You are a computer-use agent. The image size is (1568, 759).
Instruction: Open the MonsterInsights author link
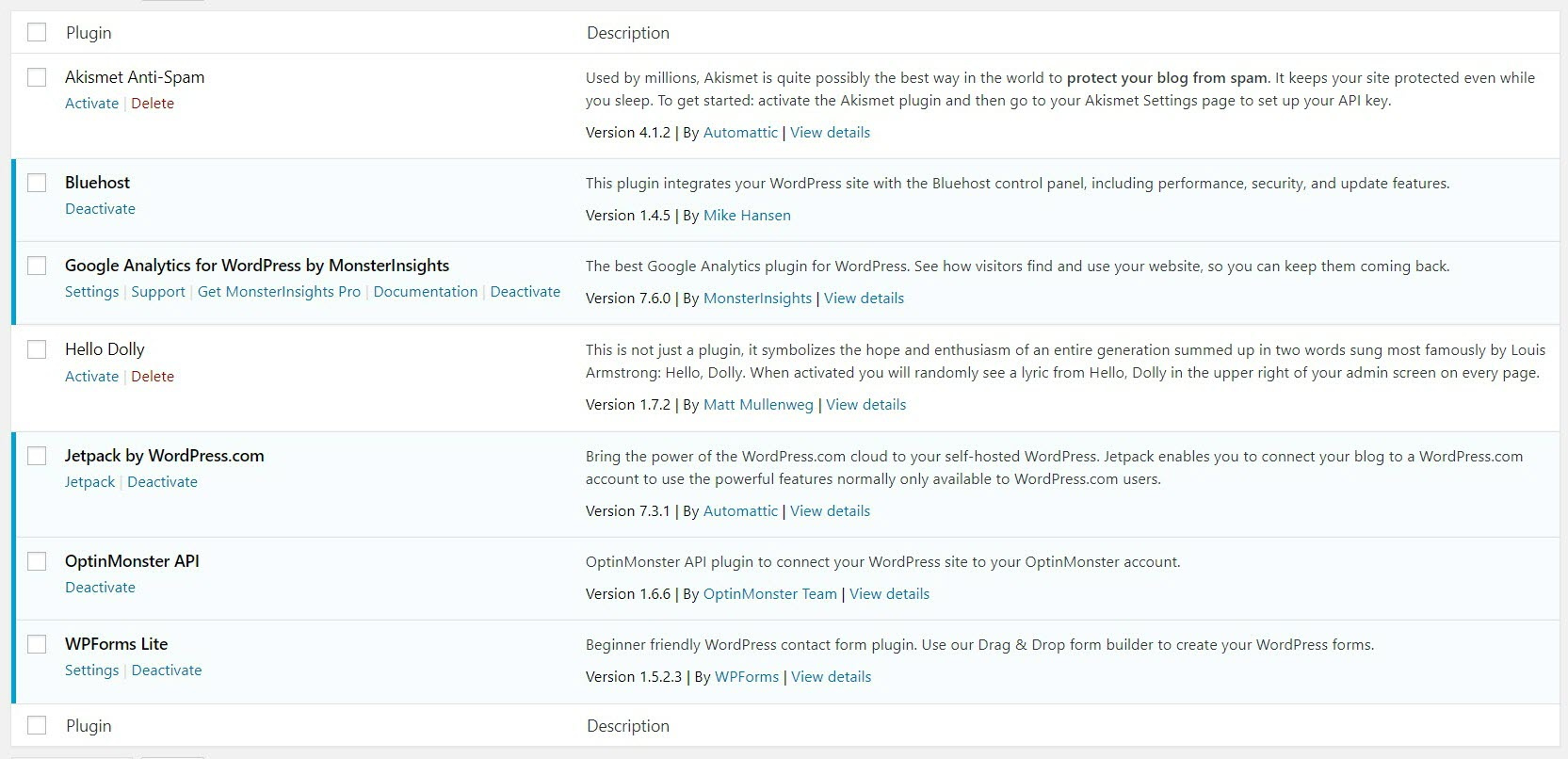tap(757, 299)
